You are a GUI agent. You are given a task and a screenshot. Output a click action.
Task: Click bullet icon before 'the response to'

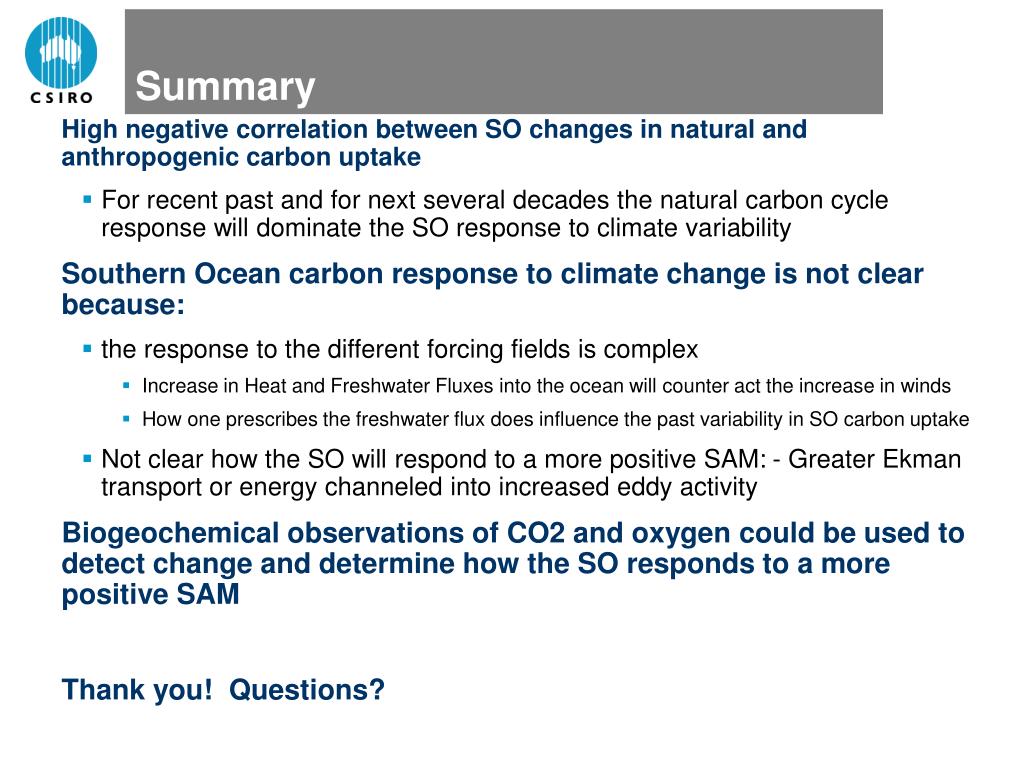pos(88,349)
